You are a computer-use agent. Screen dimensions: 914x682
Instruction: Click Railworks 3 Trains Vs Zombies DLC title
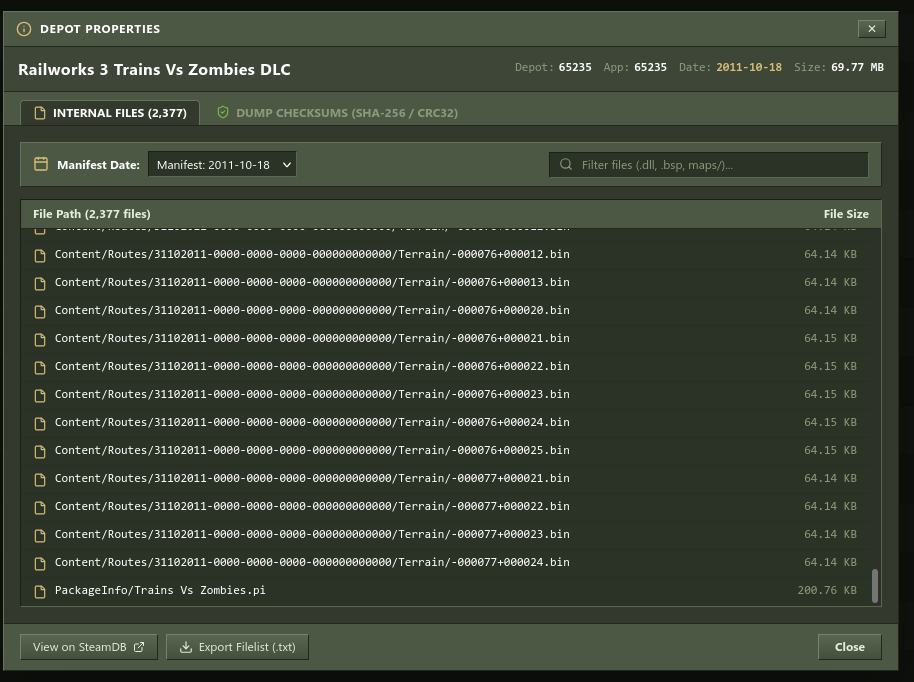[154, 69]
